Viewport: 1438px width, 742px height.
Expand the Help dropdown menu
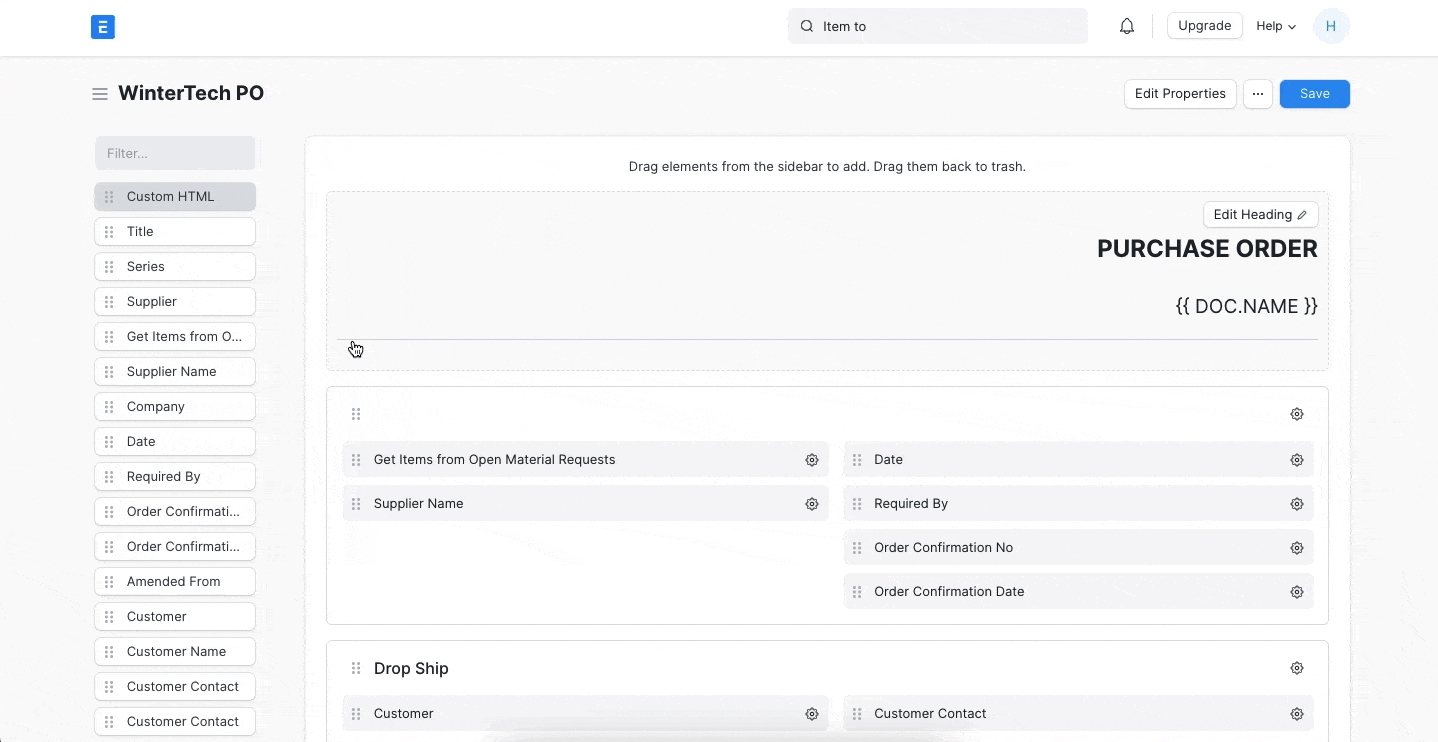1276,27
